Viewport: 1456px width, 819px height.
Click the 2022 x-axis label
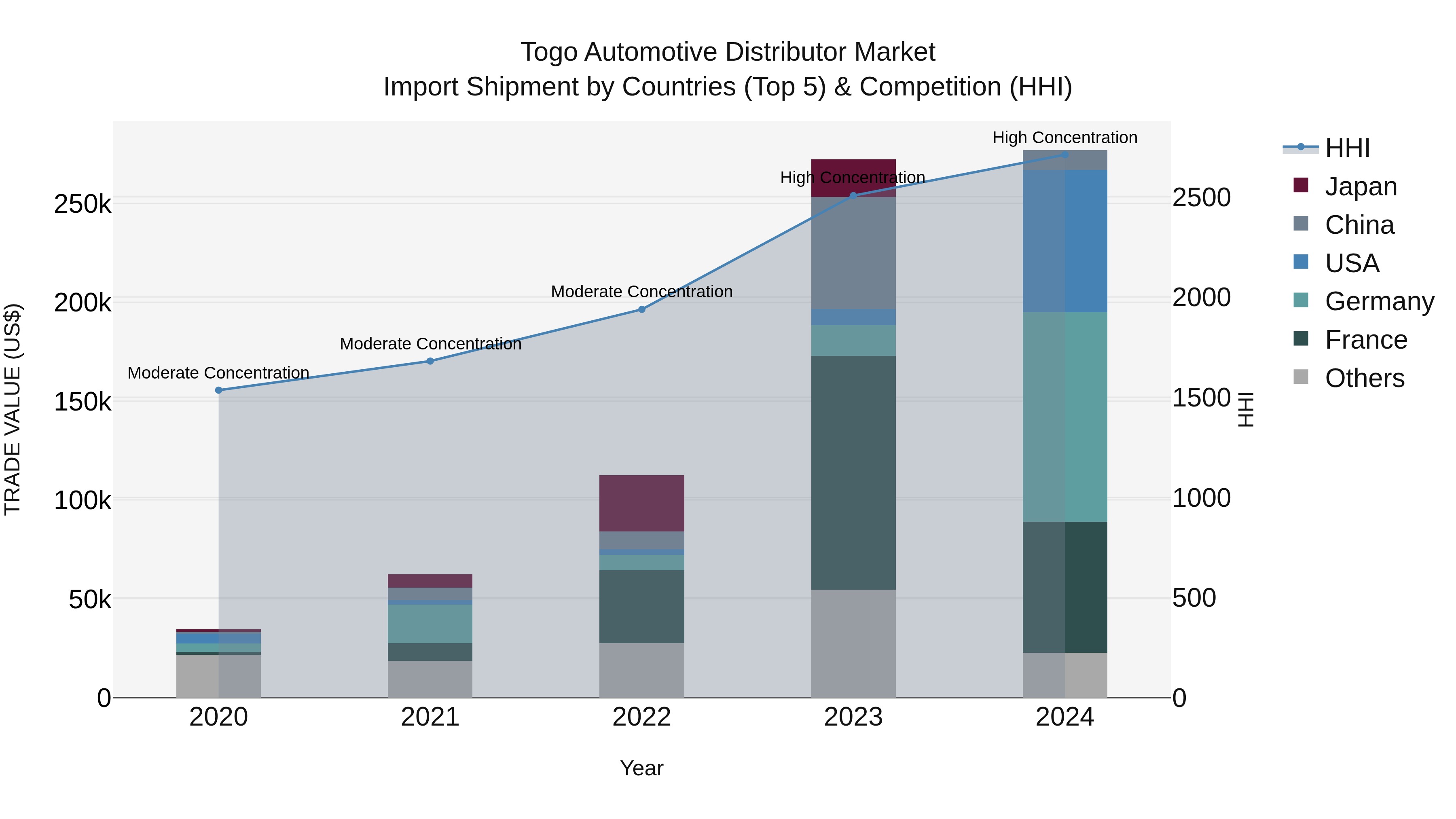tap(641, 717)
